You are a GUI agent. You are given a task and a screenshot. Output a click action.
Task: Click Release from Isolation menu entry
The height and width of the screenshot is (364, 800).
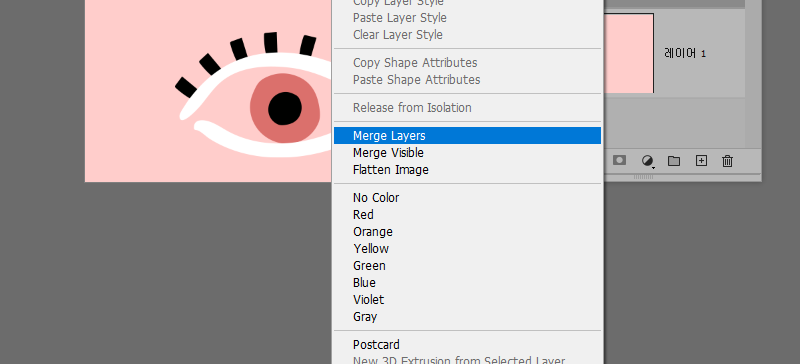coord(467,108)
